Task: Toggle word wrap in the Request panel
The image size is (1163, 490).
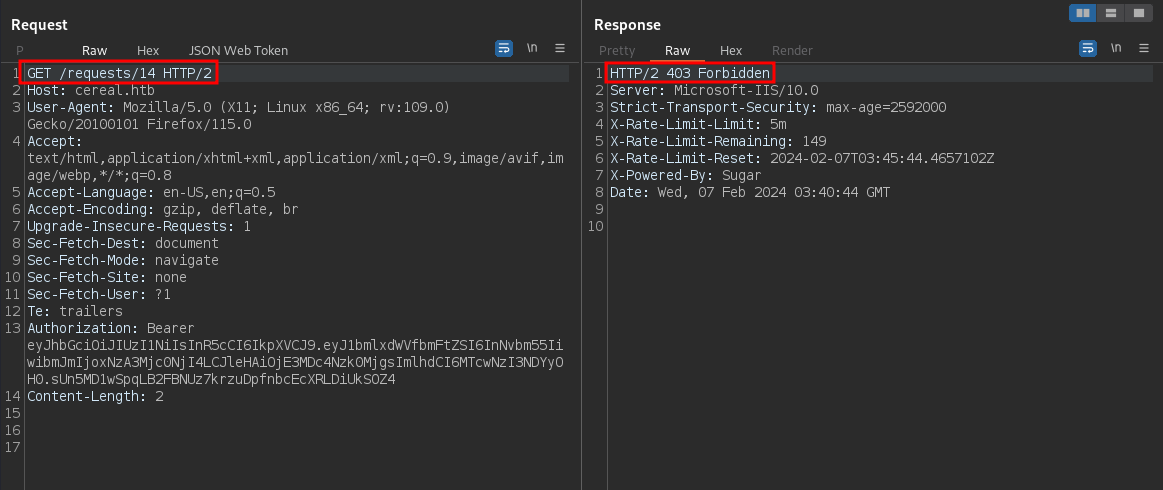Action: pos(504,48)
